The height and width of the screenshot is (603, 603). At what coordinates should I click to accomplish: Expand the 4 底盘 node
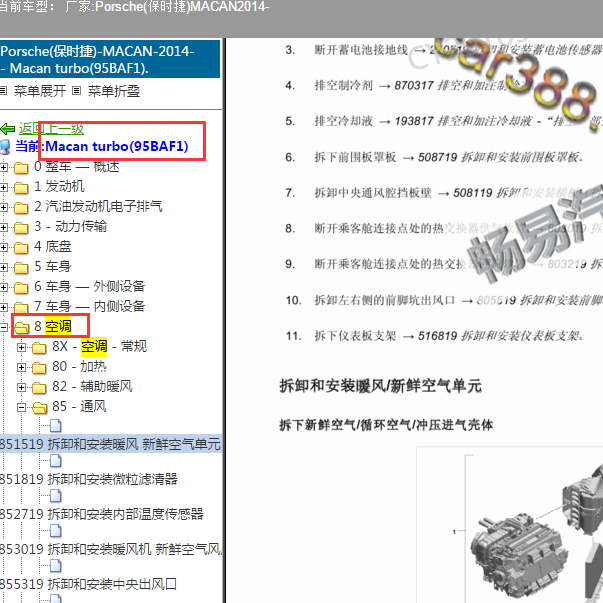4,247
